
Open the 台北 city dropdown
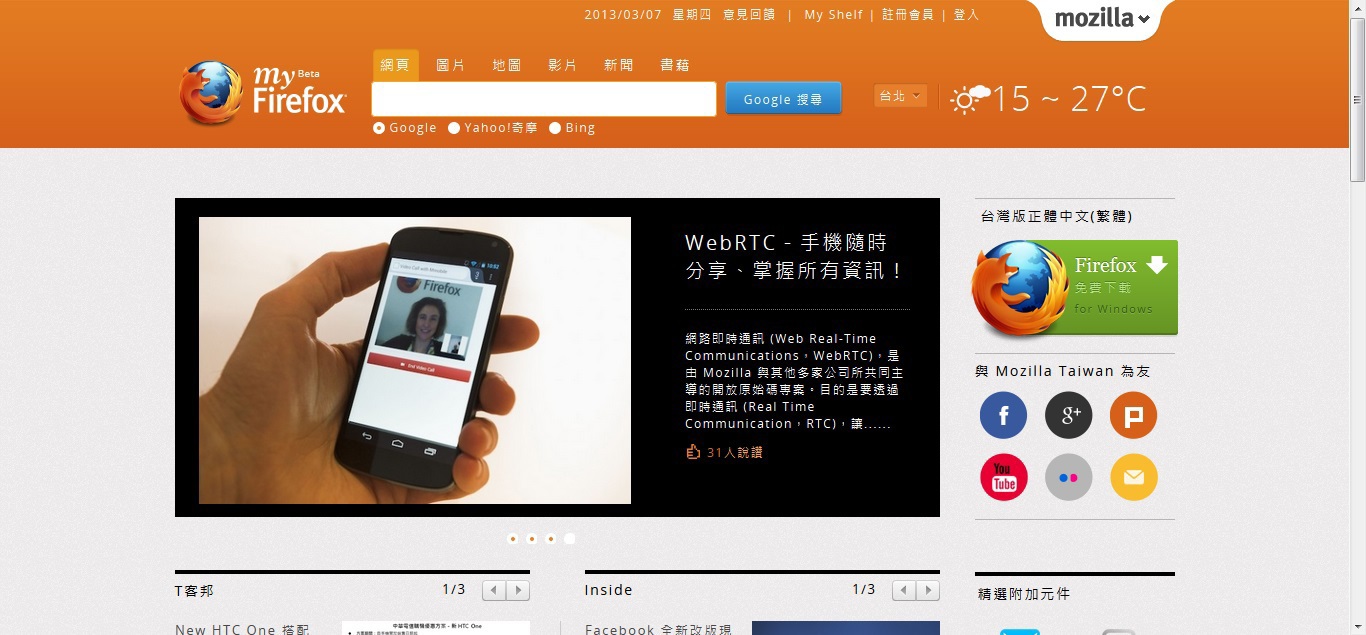900,96
